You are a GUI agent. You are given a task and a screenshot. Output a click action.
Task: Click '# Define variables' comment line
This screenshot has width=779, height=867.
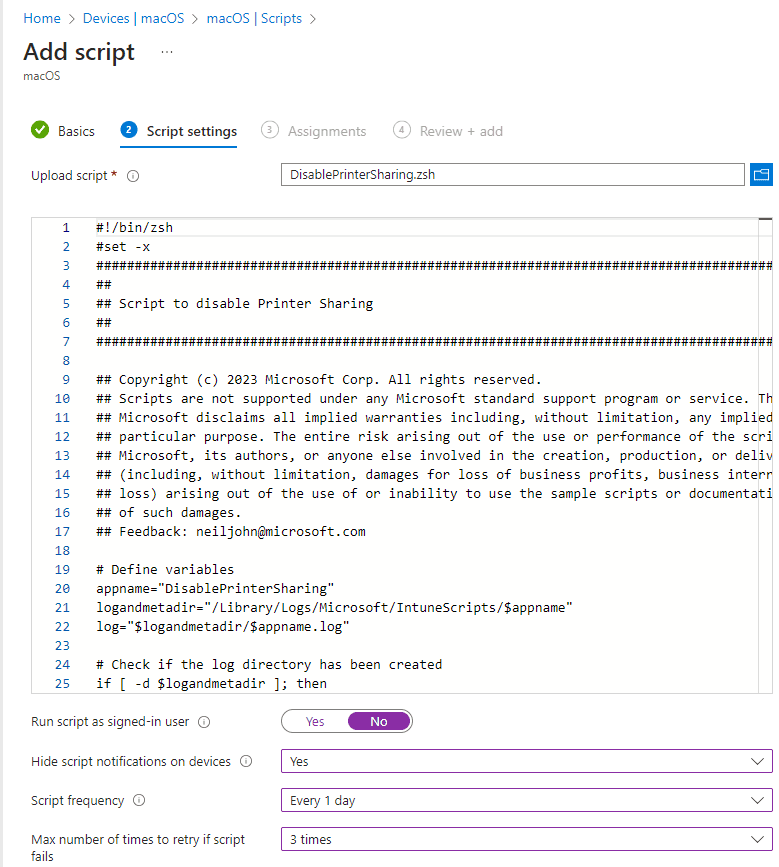tap(165, 570)
